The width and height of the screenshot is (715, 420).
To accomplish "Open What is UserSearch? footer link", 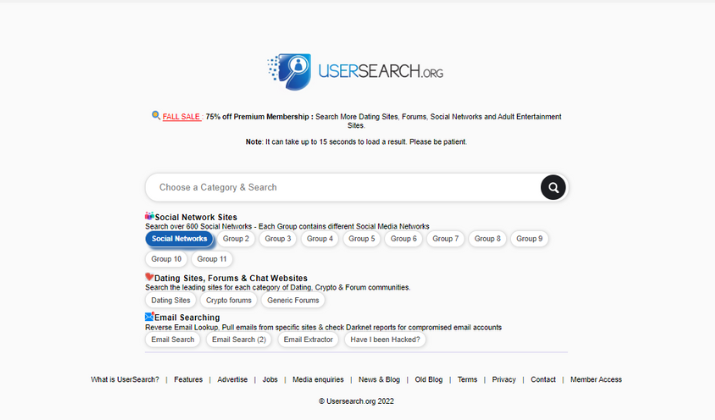I will tap(125, 379).
